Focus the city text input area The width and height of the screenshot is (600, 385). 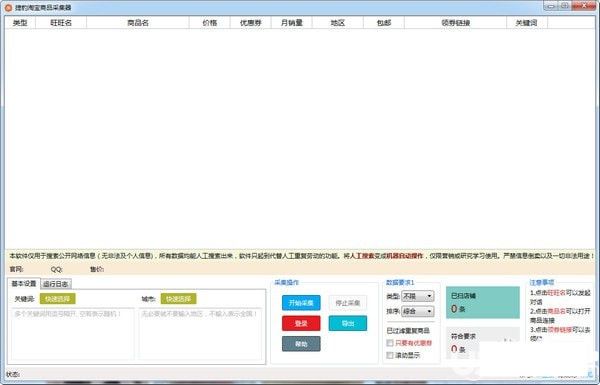point(200,334)
